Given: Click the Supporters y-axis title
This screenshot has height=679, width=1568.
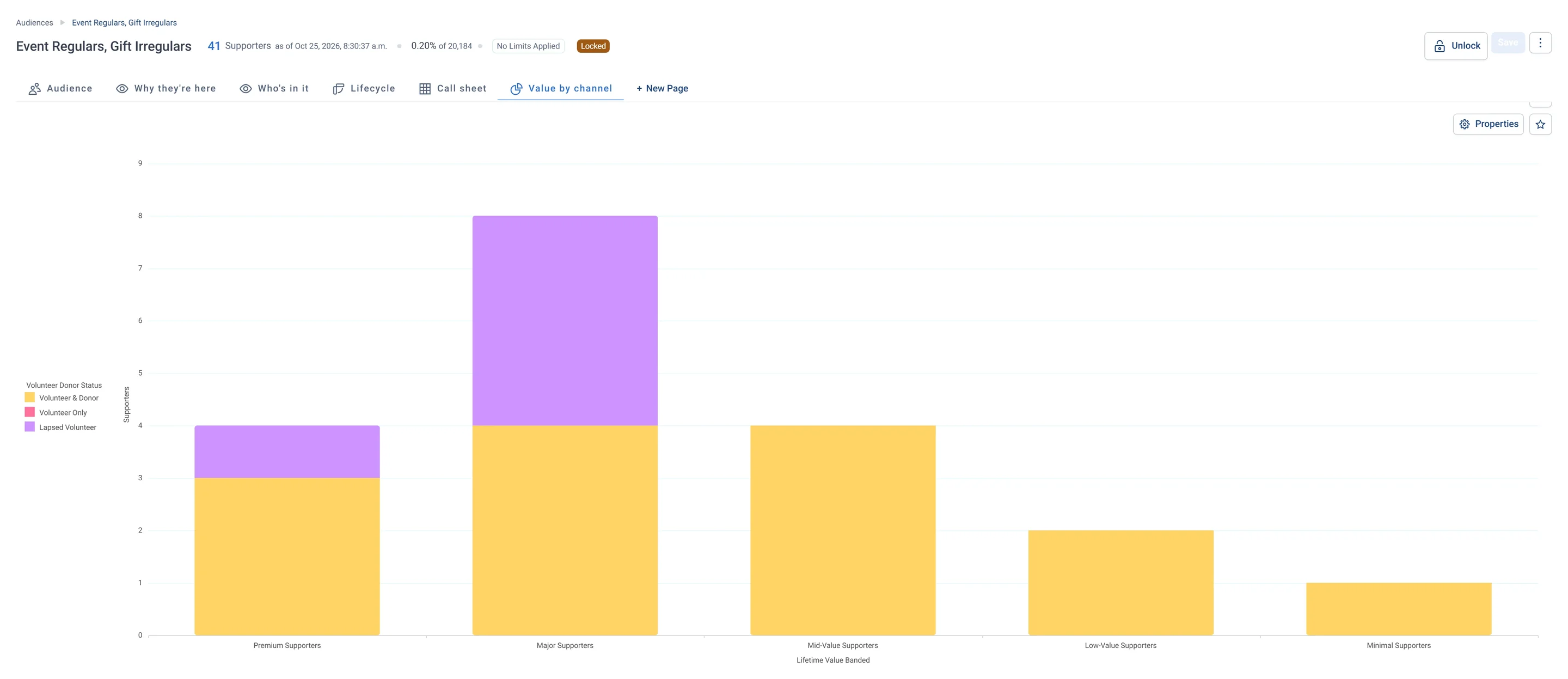Looking at the screenshot, I should click(x=127, y=405).
